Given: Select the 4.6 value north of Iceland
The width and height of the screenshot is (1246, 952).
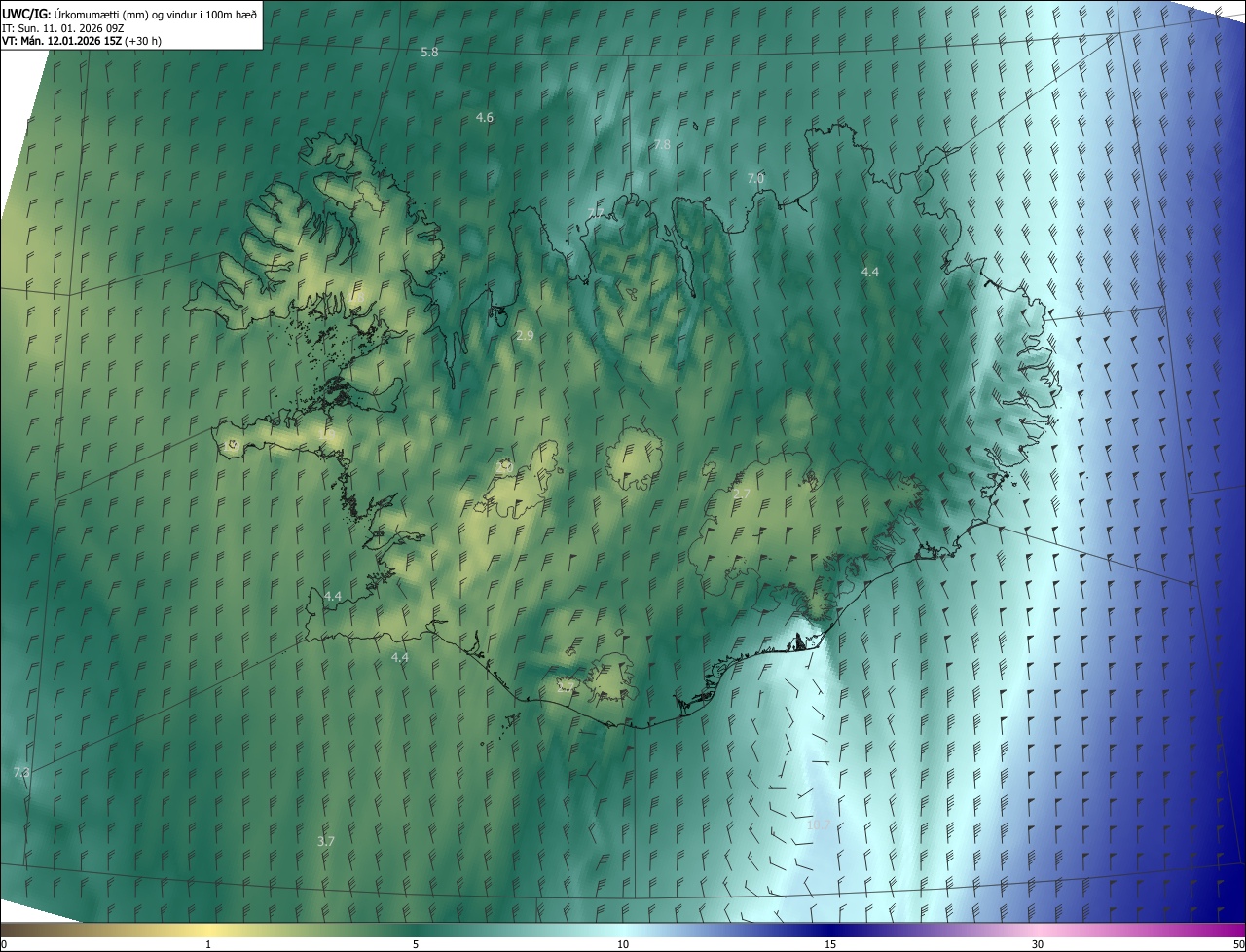Looking at the screenshot, I should (x=484, y=117).
